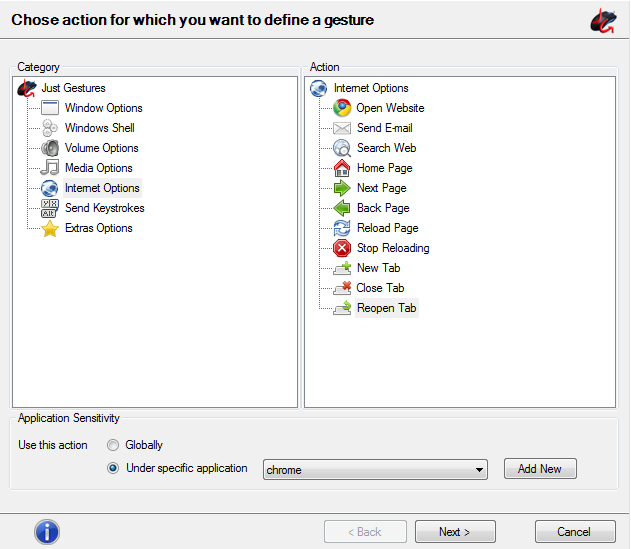Screen dimensions: 631x549
Task: Select Send Keystrokes category
Action: (x=104, y=208)
